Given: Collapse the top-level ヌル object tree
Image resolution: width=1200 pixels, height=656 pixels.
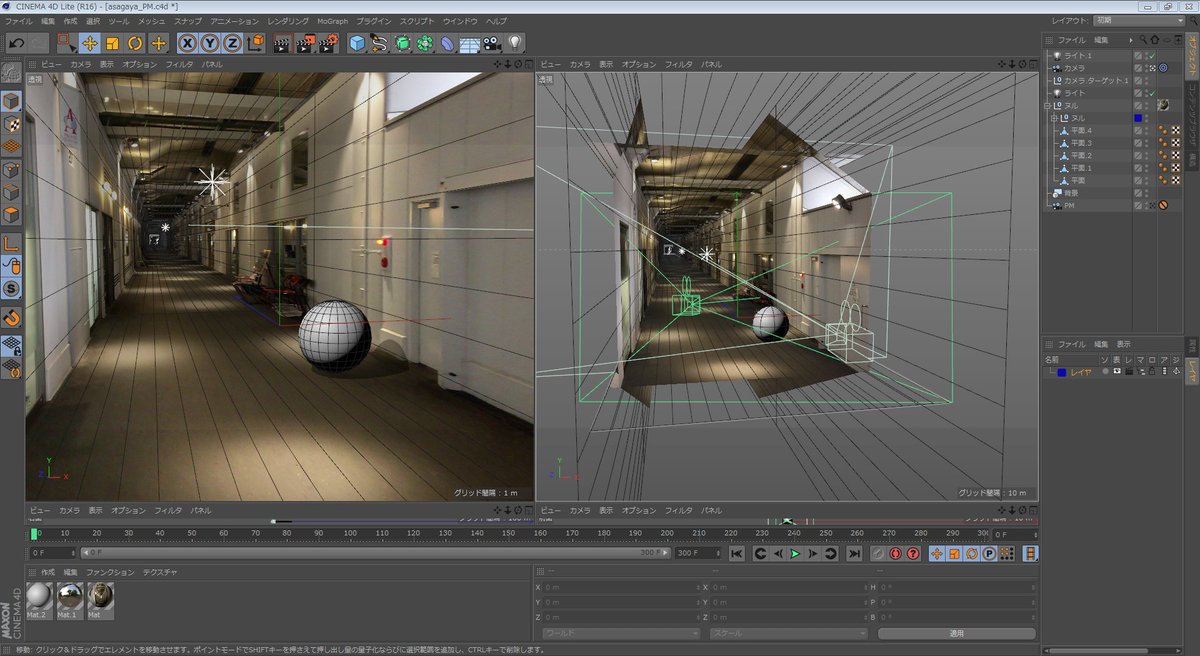Looking at the screenshot, I should [1047, 106].
